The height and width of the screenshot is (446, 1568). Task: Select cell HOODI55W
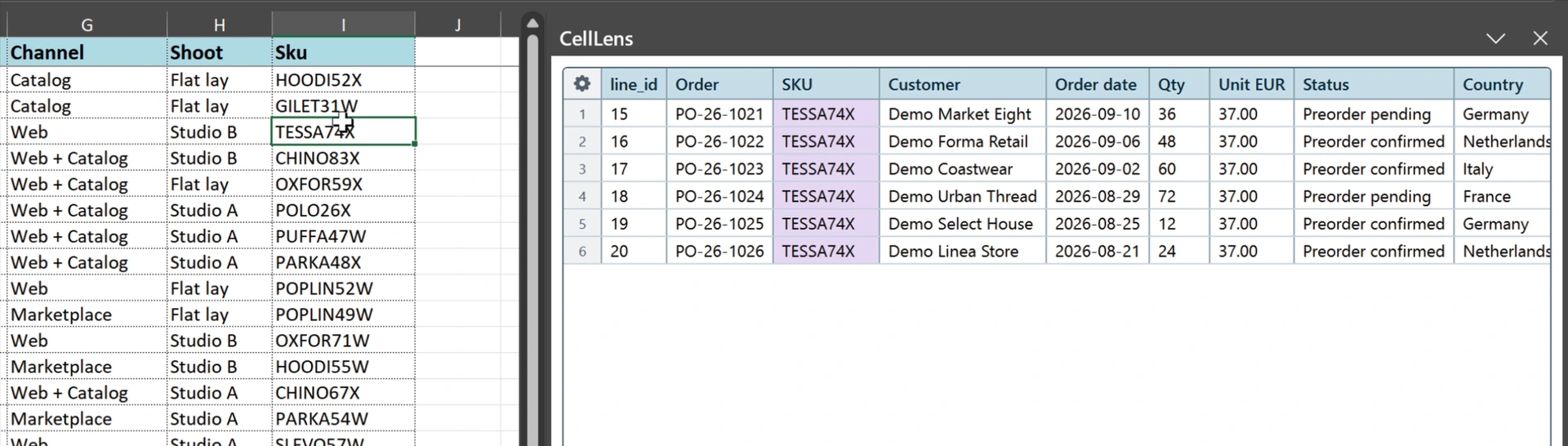point(344,367)
